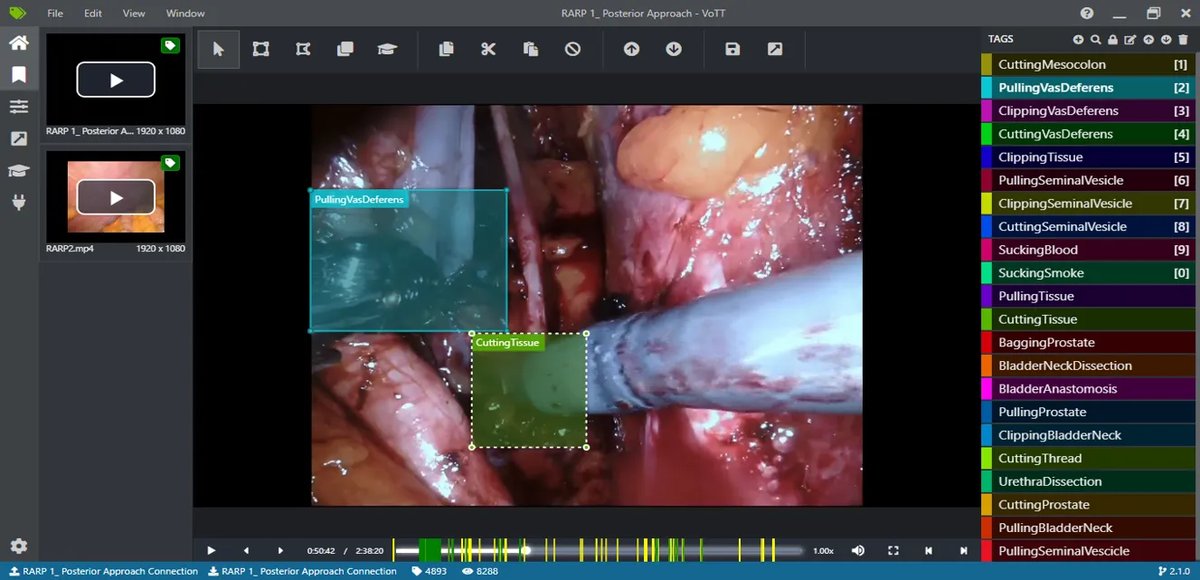The width and height of the screenshot is (1200, 580).
Task: Apply the CuttingVasDeferens tag
Action: [x=1087, y=134]
